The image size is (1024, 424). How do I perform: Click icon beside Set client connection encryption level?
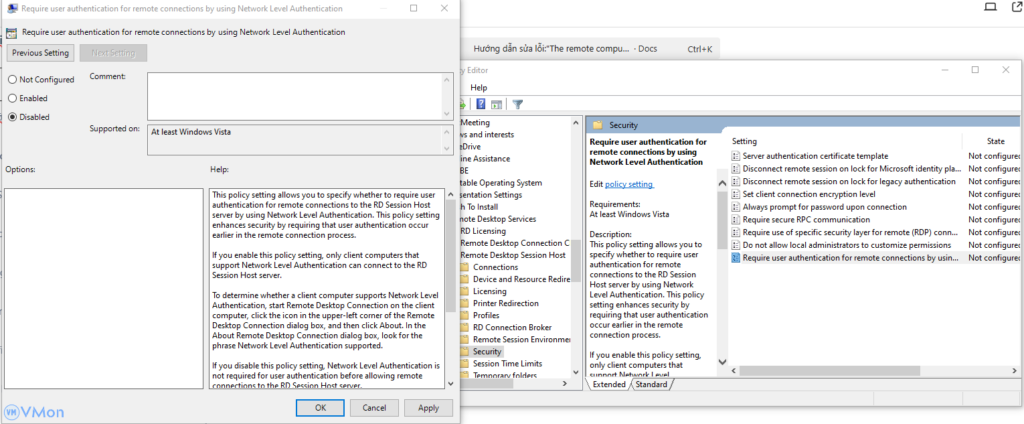pyautogui.click(x=736, y=194)
